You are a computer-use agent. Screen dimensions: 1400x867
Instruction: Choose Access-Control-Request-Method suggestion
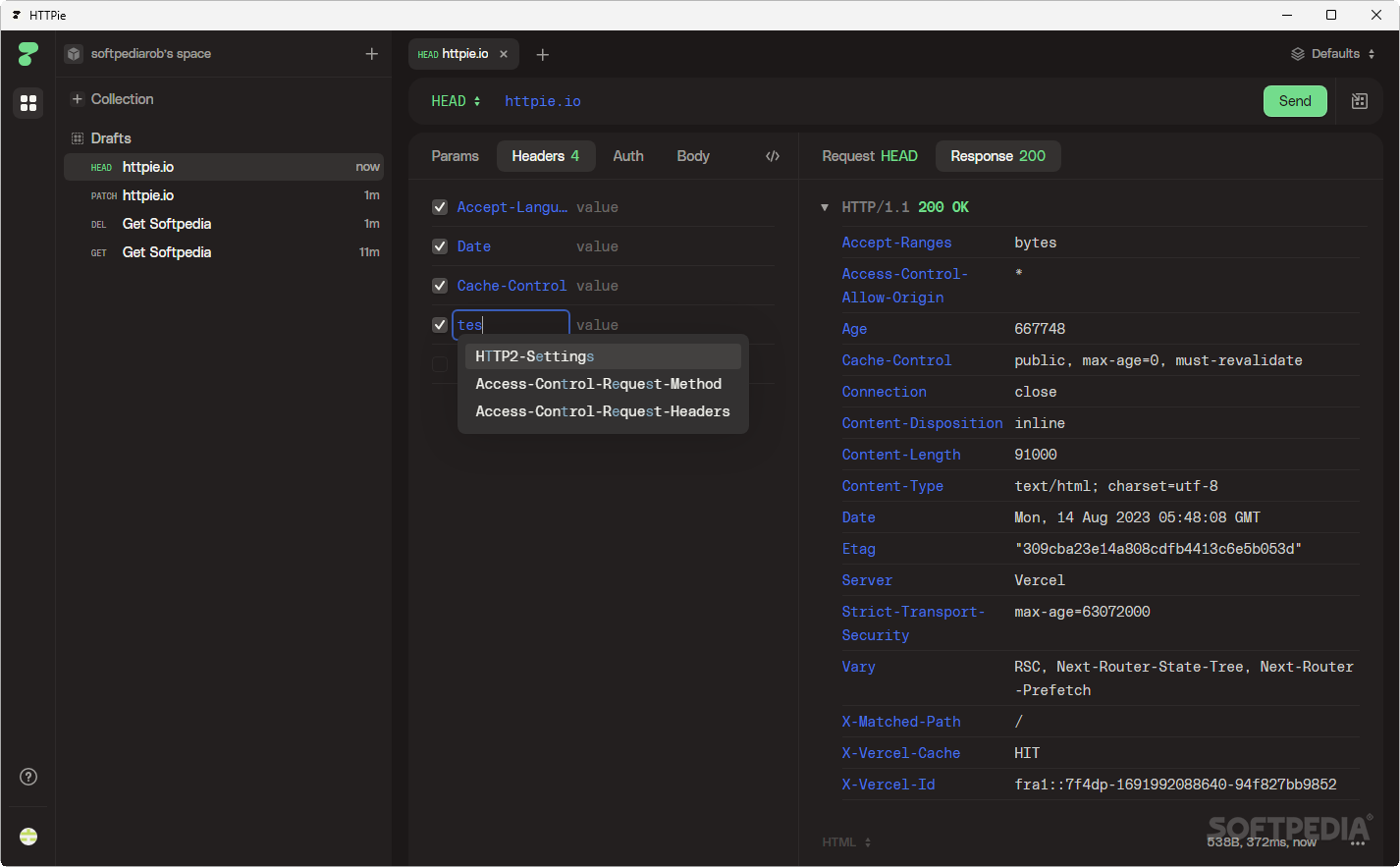603,384
